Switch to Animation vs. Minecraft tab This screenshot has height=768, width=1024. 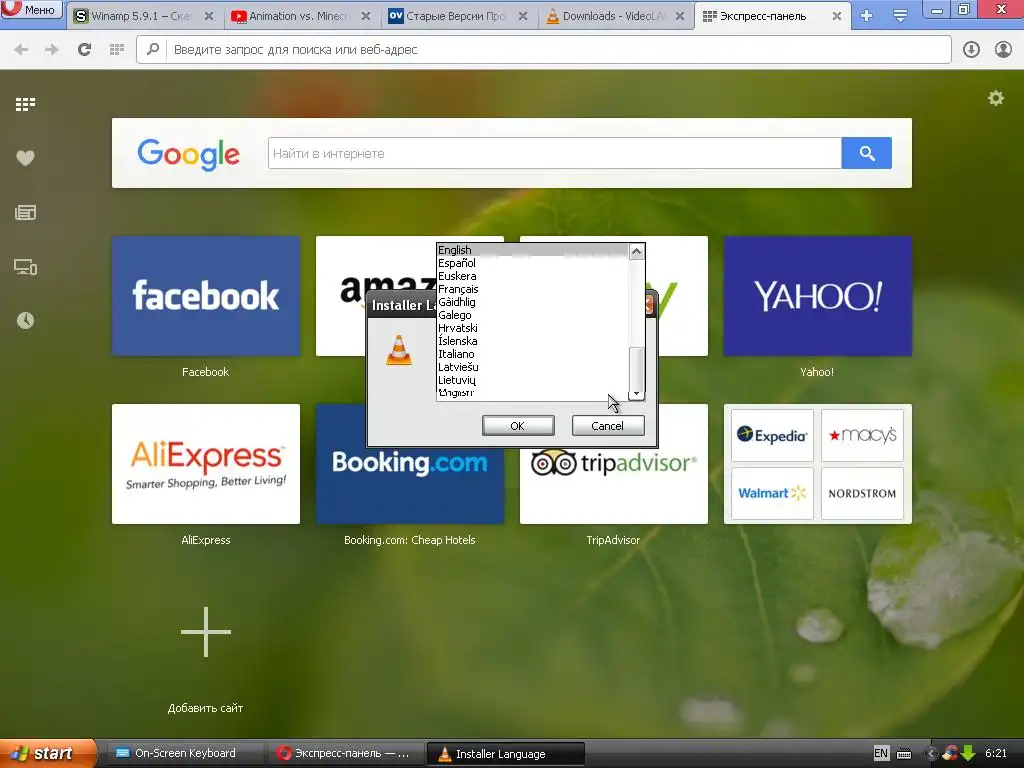coord(298,16)
